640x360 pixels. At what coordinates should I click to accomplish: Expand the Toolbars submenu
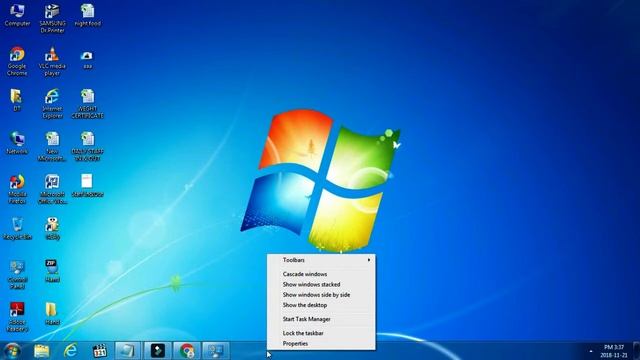(x=321, y=260)
